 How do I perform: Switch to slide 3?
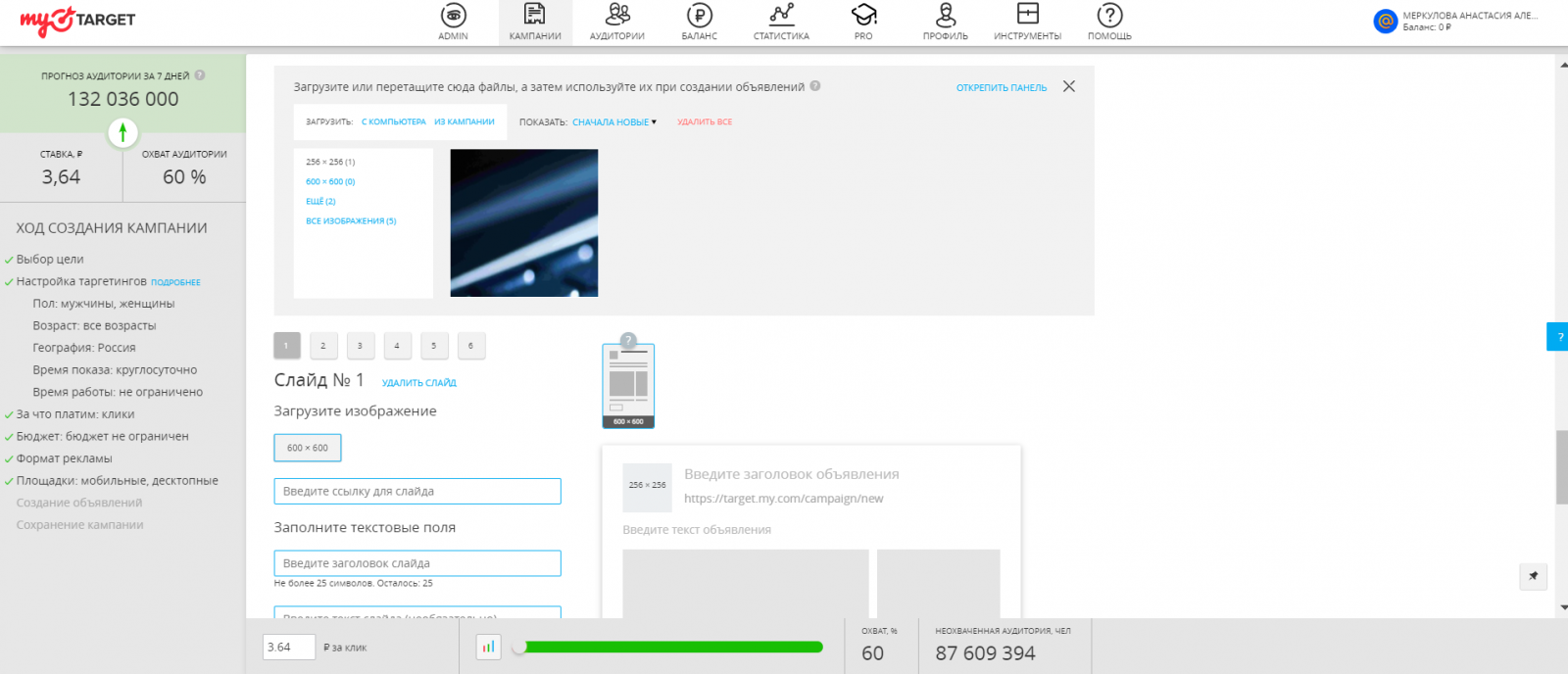(x=360, y=346)
